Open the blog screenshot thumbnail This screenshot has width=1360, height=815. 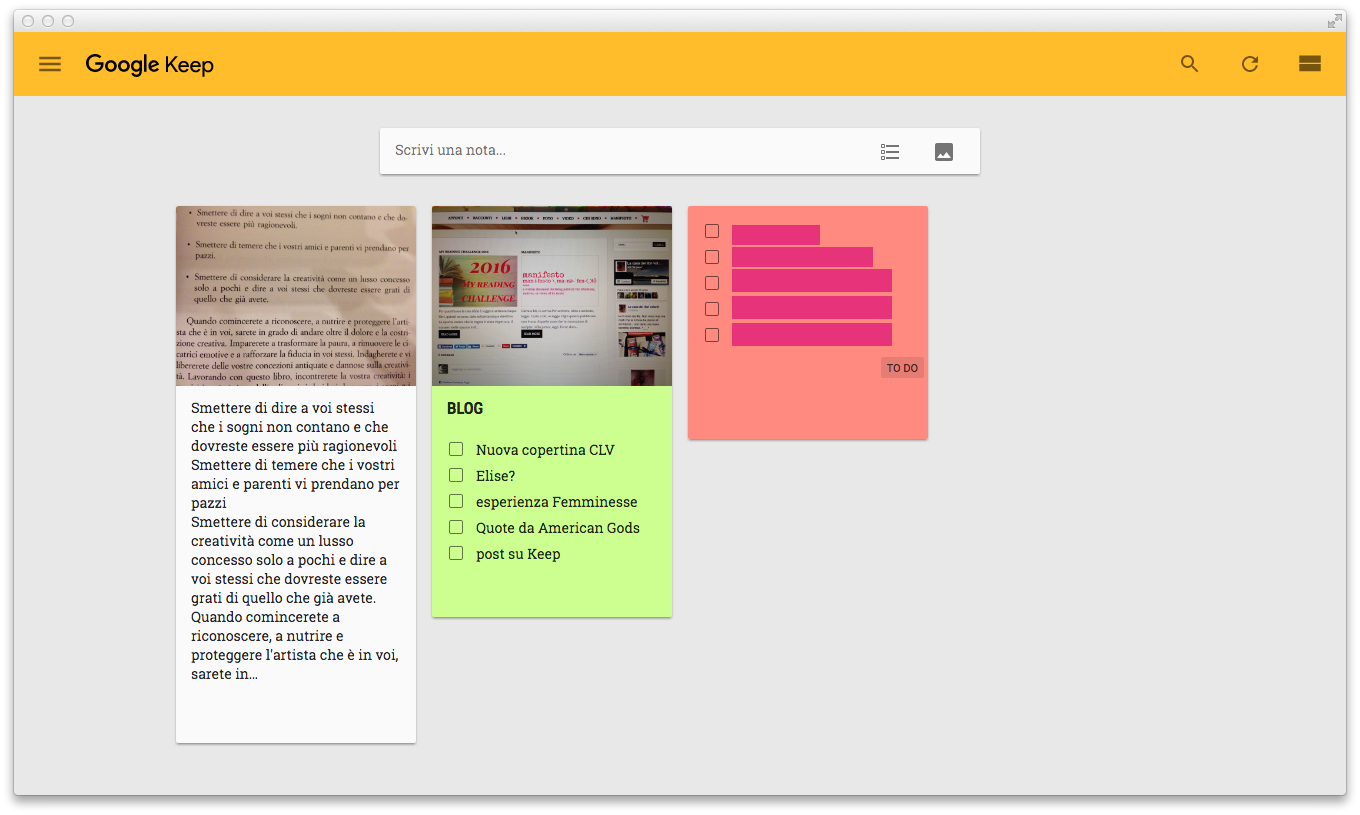[x=552, y=296]
